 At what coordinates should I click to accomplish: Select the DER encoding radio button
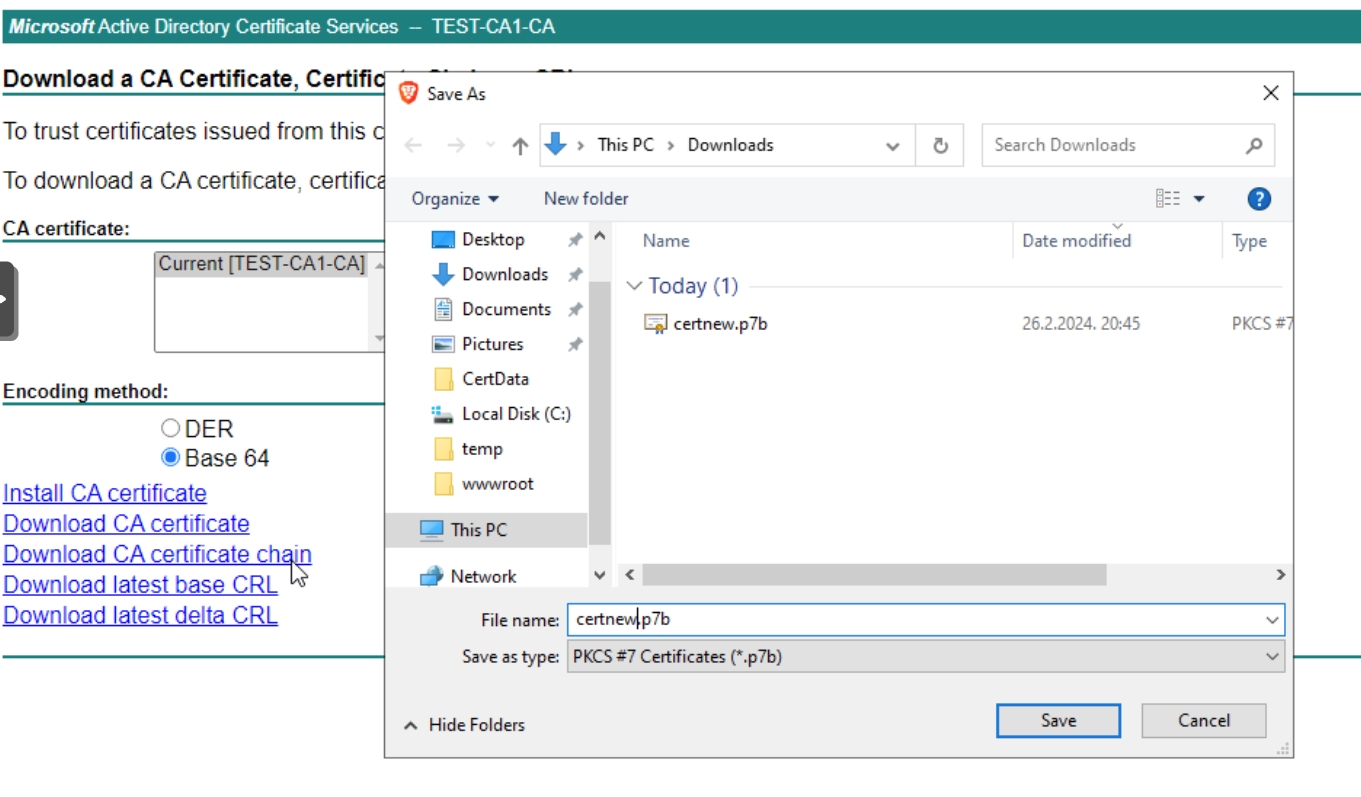tap(170, 428)
